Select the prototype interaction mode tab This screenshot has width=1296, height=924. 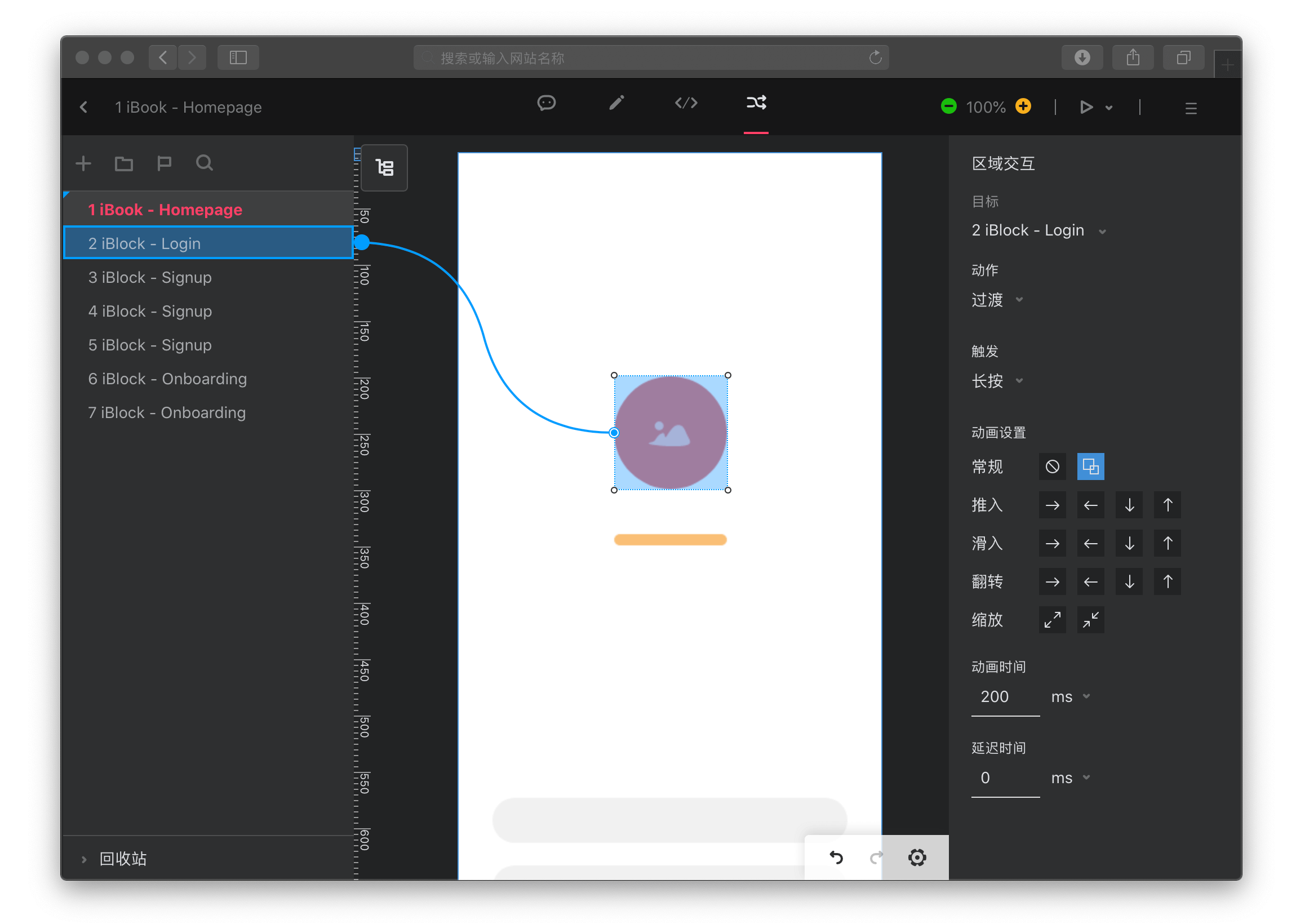point(756,103)
